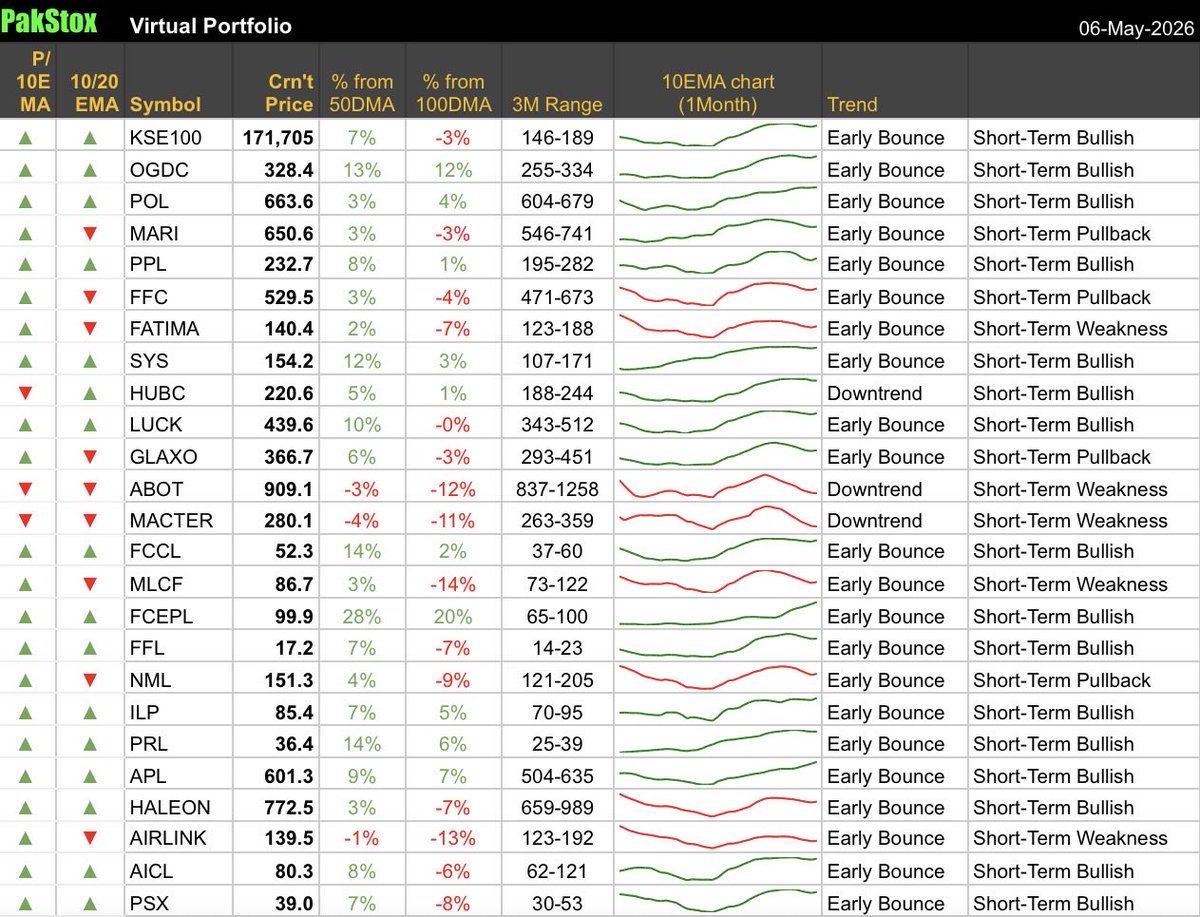Screen dimensions: 1200x917
Task: Click NML's Short-Term Pullback cell
Action: click(1062, 680)
